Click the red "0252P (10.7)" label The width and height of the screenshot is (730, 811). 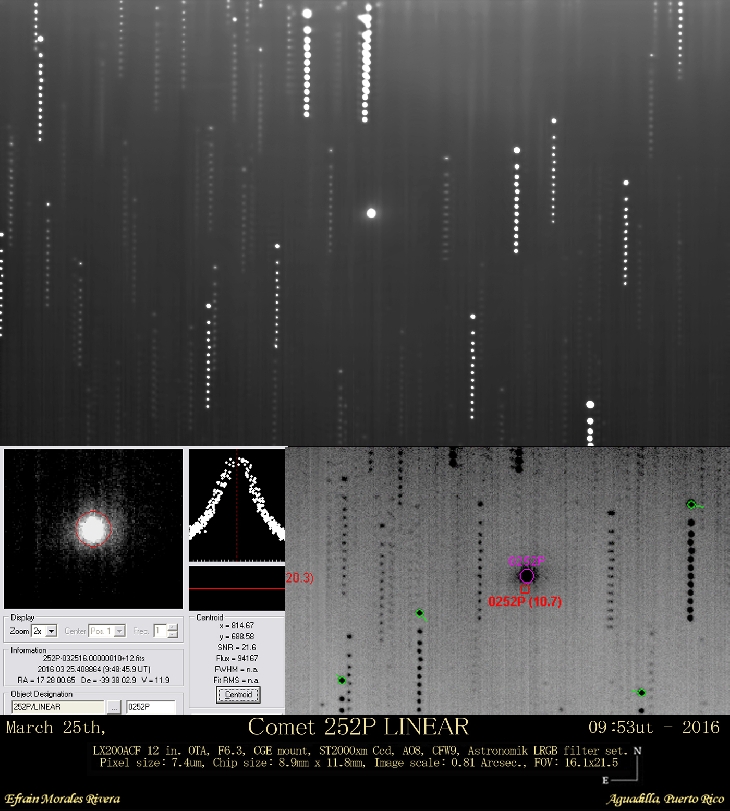[526, 602]
